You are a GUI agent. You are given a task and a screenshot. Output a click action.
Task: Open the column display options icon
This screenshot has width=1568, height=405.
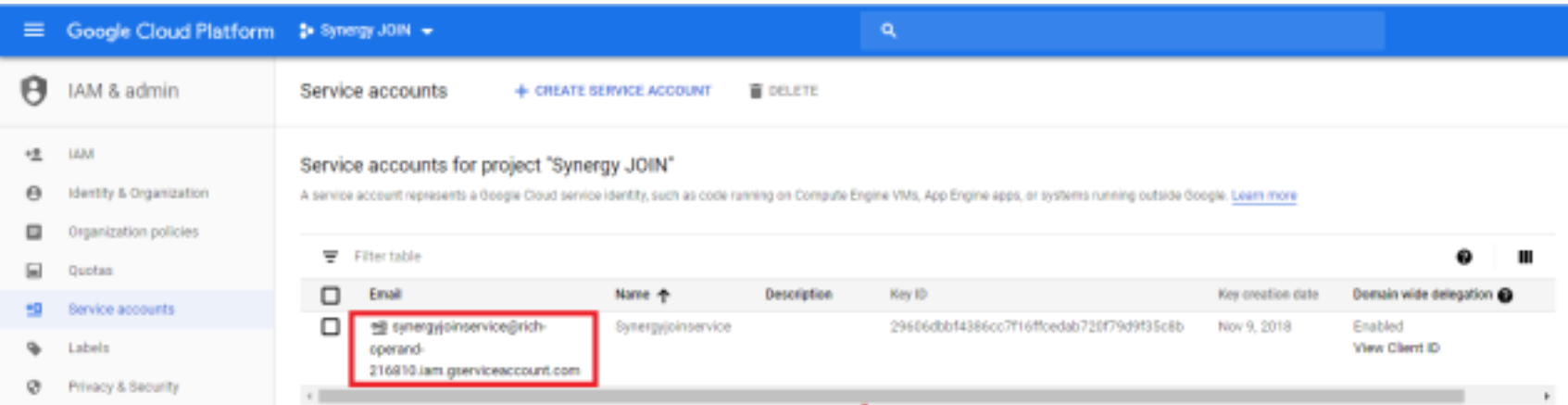(x=1525, y=257)
